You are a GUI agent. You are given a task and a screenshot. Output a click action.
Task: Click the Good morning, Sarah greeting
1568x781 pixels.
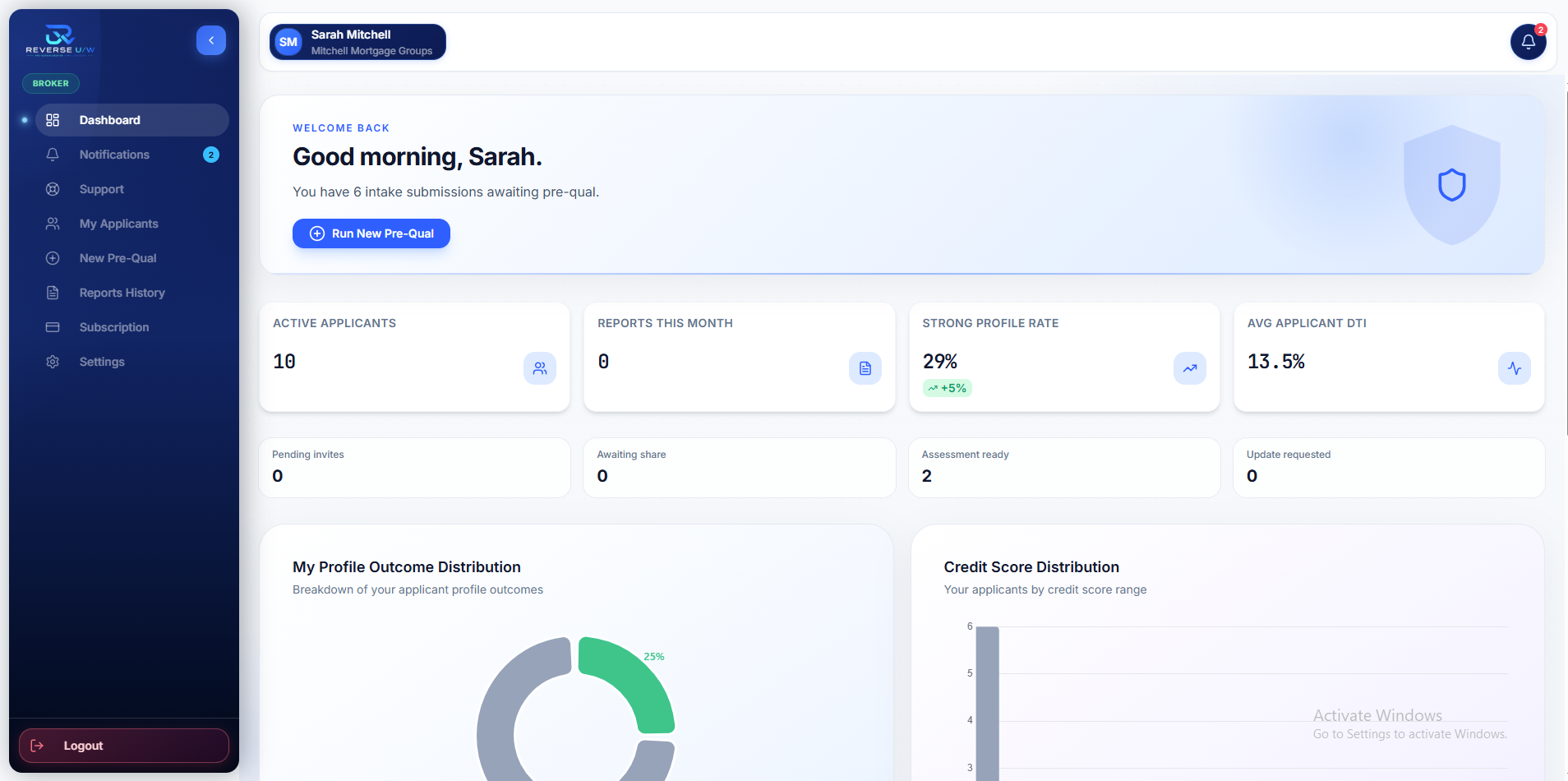point(417,156)
